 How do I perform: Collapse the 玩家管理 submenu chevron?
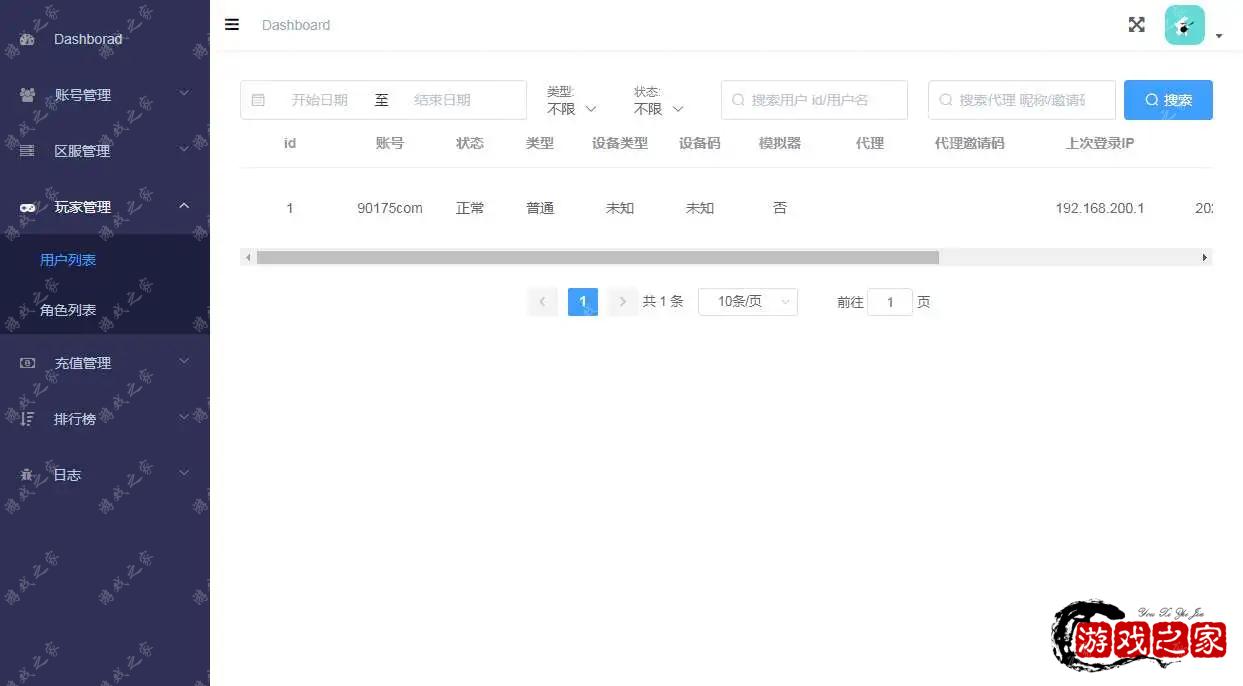coord(184,206)
